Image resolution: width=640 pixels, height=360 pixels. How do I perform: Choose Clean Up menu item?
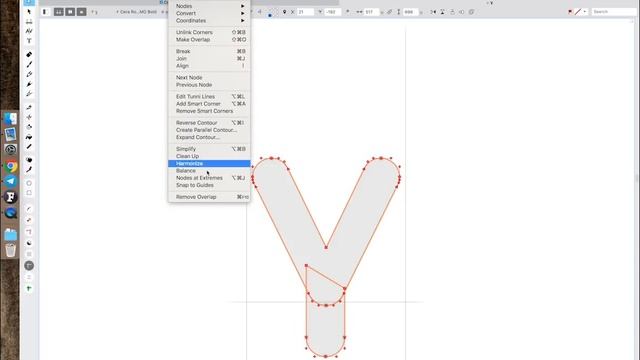pyautogui.click(x=209, y=156)
